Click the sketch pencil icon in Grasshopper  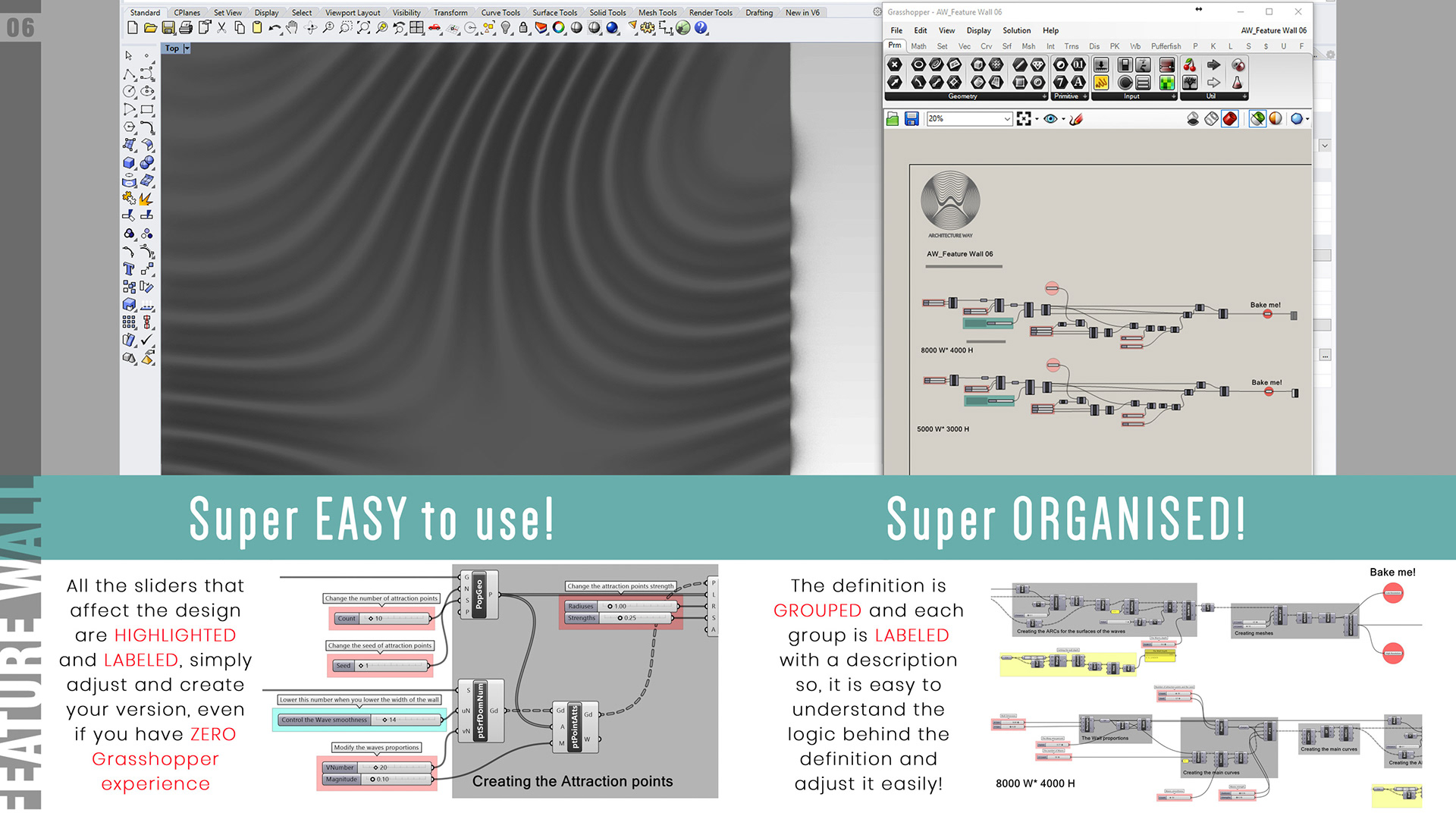1076,119
